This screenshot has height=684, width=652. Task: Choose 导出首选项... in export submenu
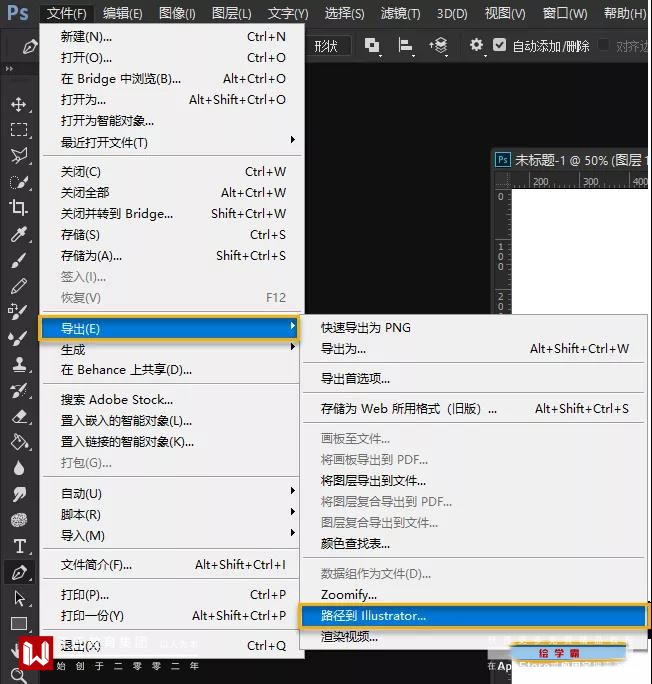click(473, 379)
